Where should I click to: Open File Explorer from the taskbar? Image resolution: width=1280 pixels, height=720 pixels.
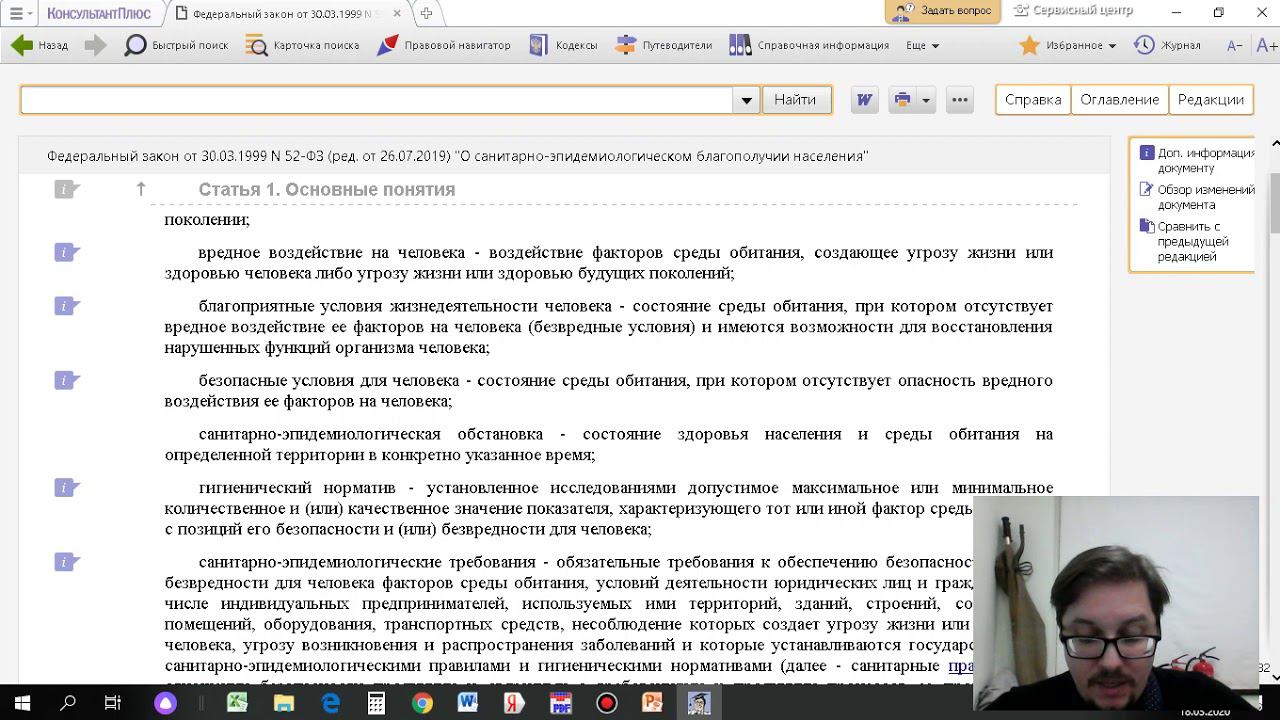[284, 703]
